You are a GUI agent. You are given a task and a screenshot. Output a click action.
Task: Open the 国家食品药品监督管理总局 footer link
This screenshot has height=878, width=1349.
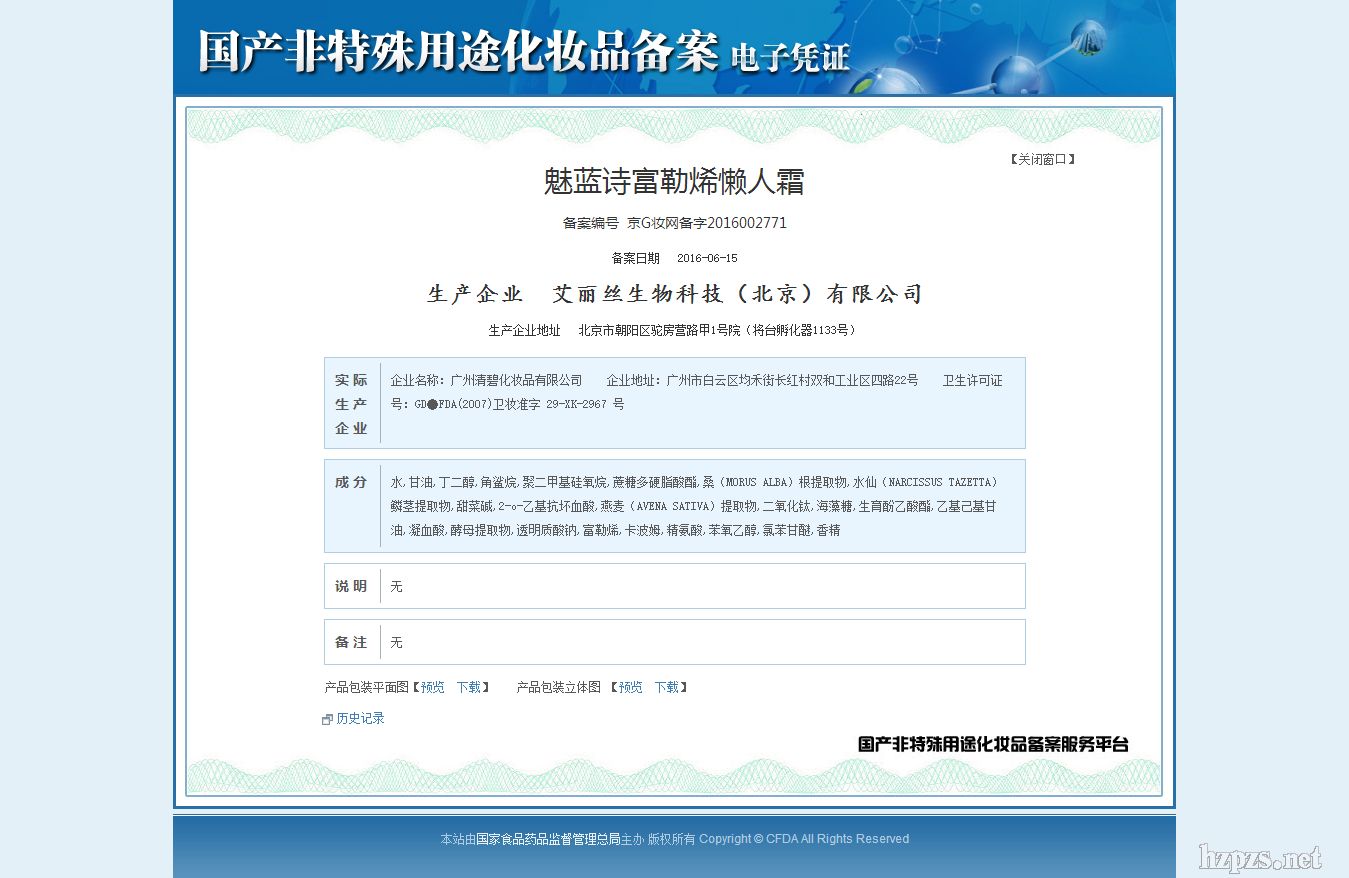coord(547,839)
